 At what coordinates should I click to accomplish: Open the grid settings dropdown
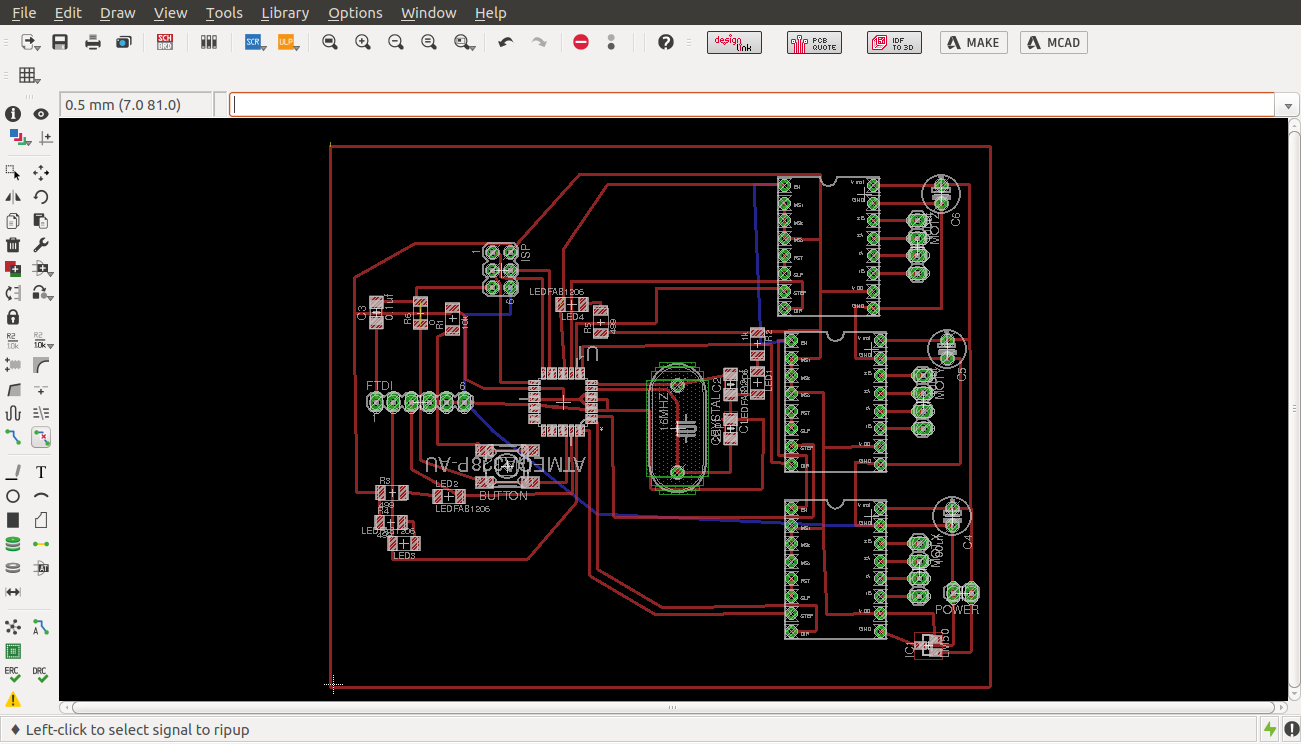pyautogui.click(x=29, y=76)
